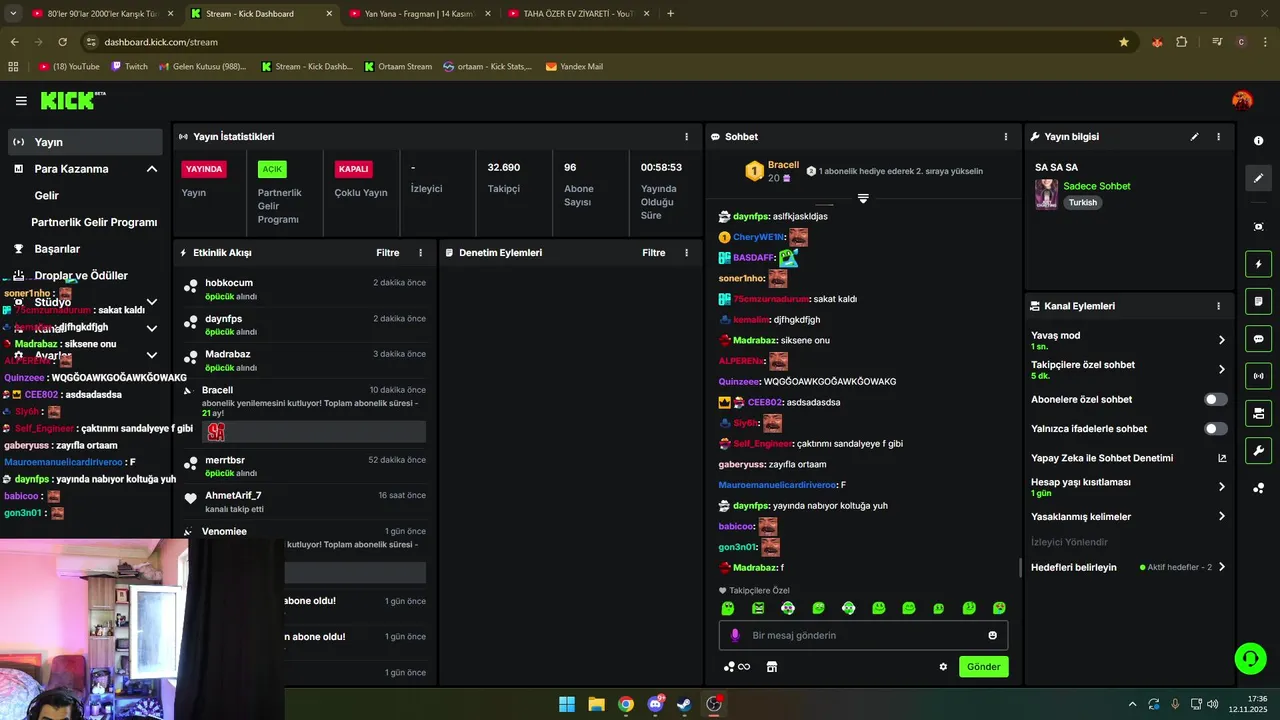Click the Turkish language tag
Viewport: 1280px width, 720px height.
(1083, 202)
